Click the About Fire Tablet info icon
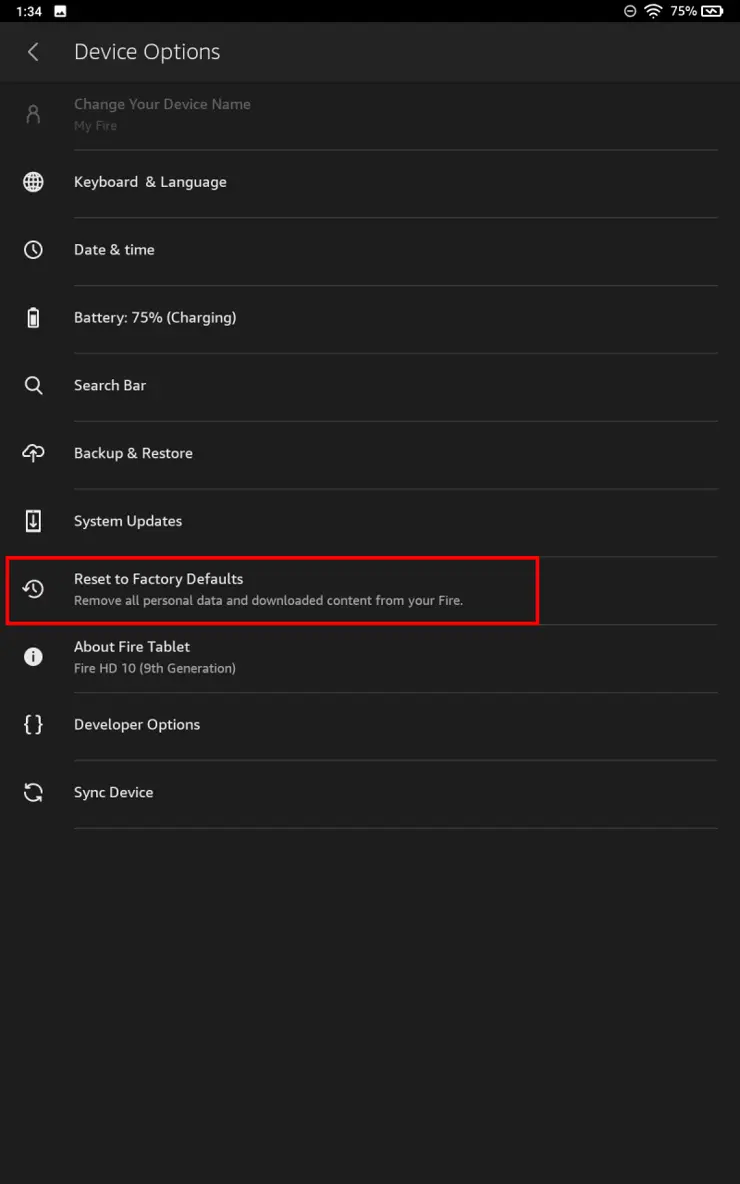 pos(33,657)
